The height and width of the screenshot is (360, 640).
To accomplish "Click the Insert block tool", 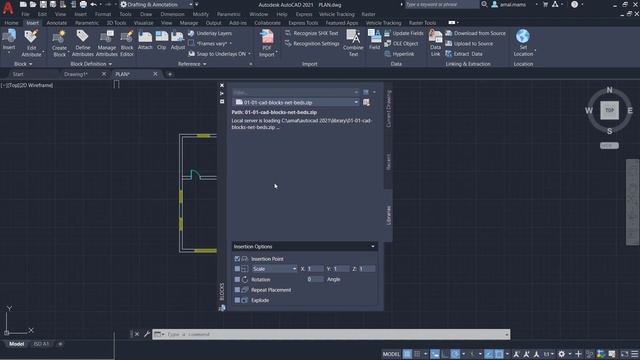I will 9,40.
